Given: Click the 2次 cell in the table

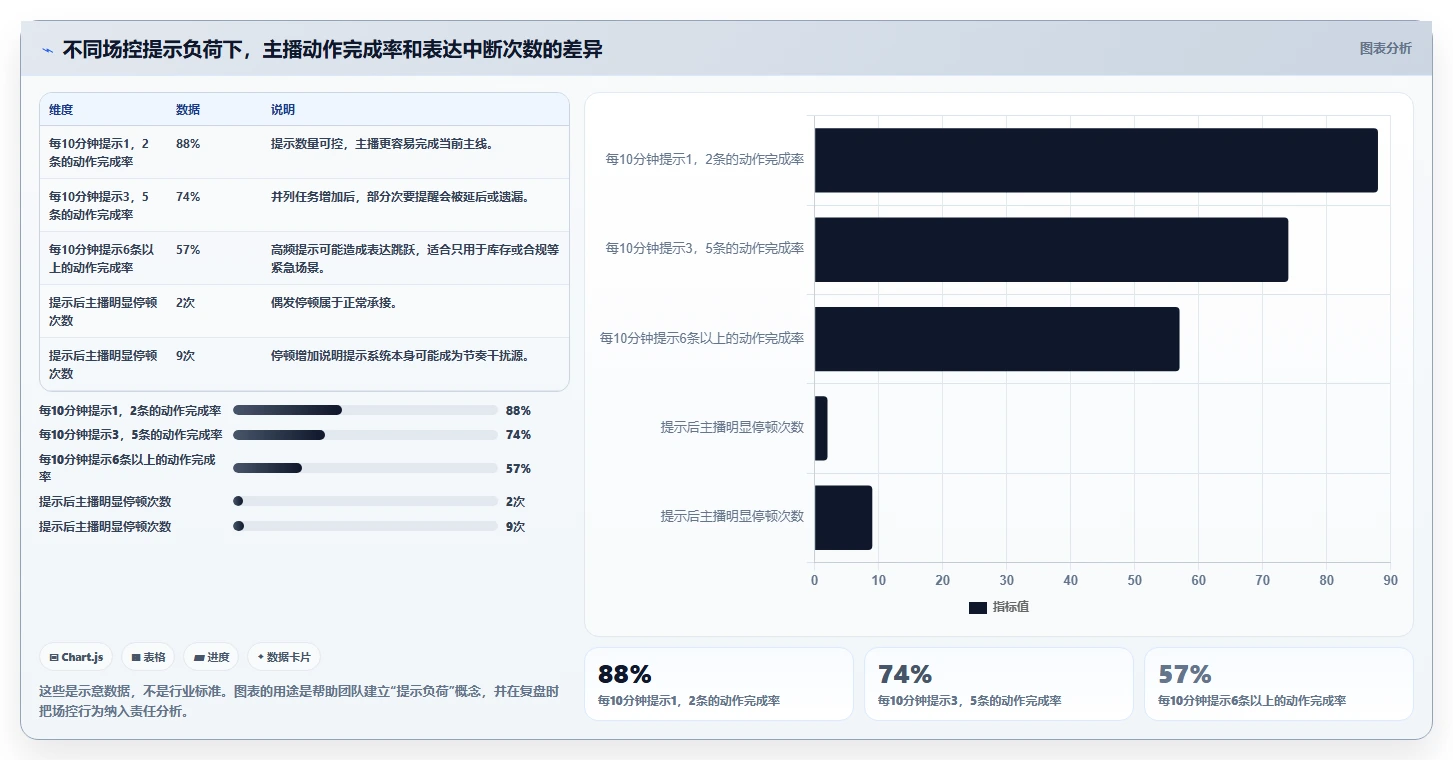Looking at the screenshot, I should (x=186, y=303).
